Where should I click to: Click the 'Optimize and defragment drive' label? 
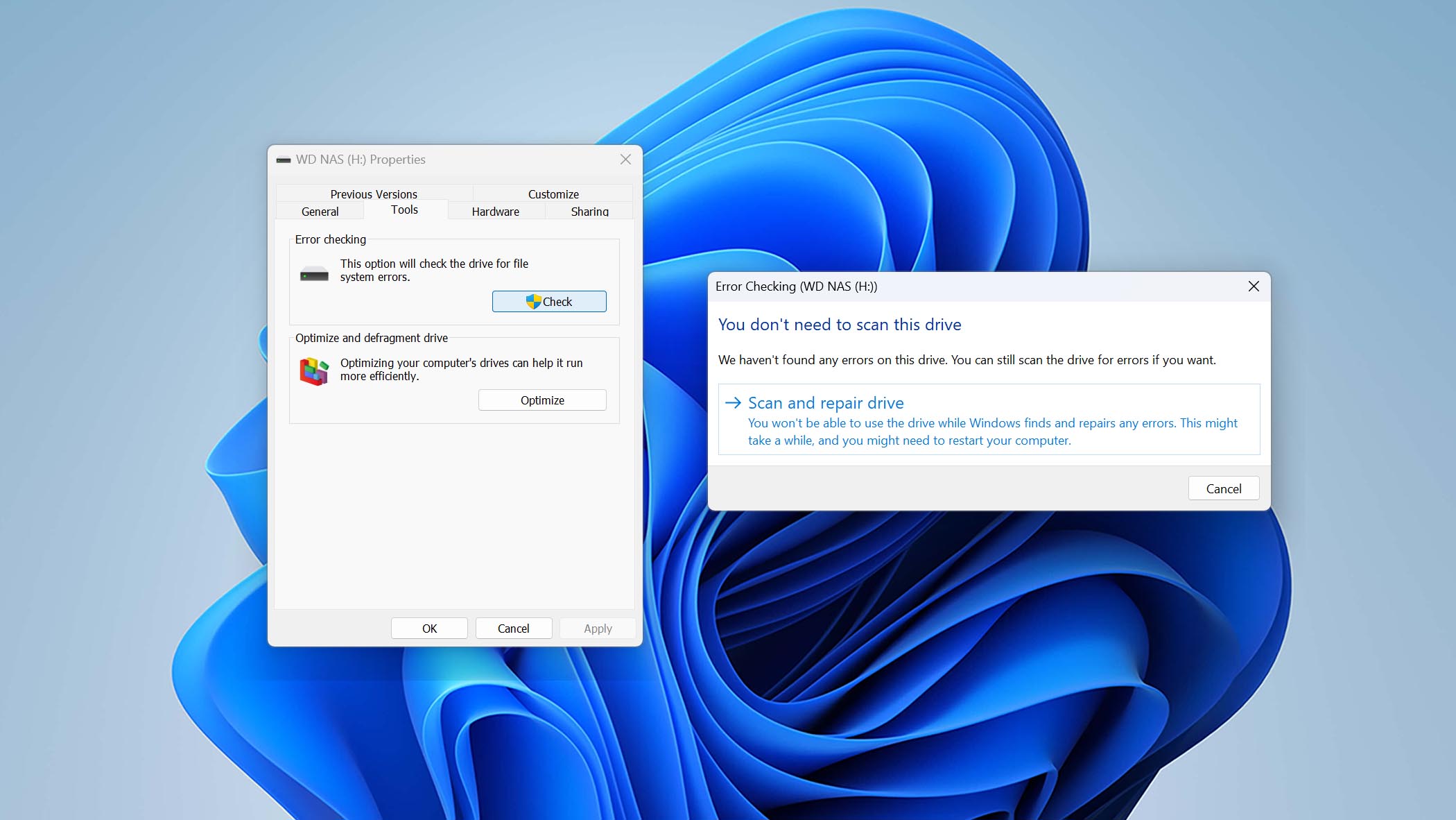[x=372, y=338]
